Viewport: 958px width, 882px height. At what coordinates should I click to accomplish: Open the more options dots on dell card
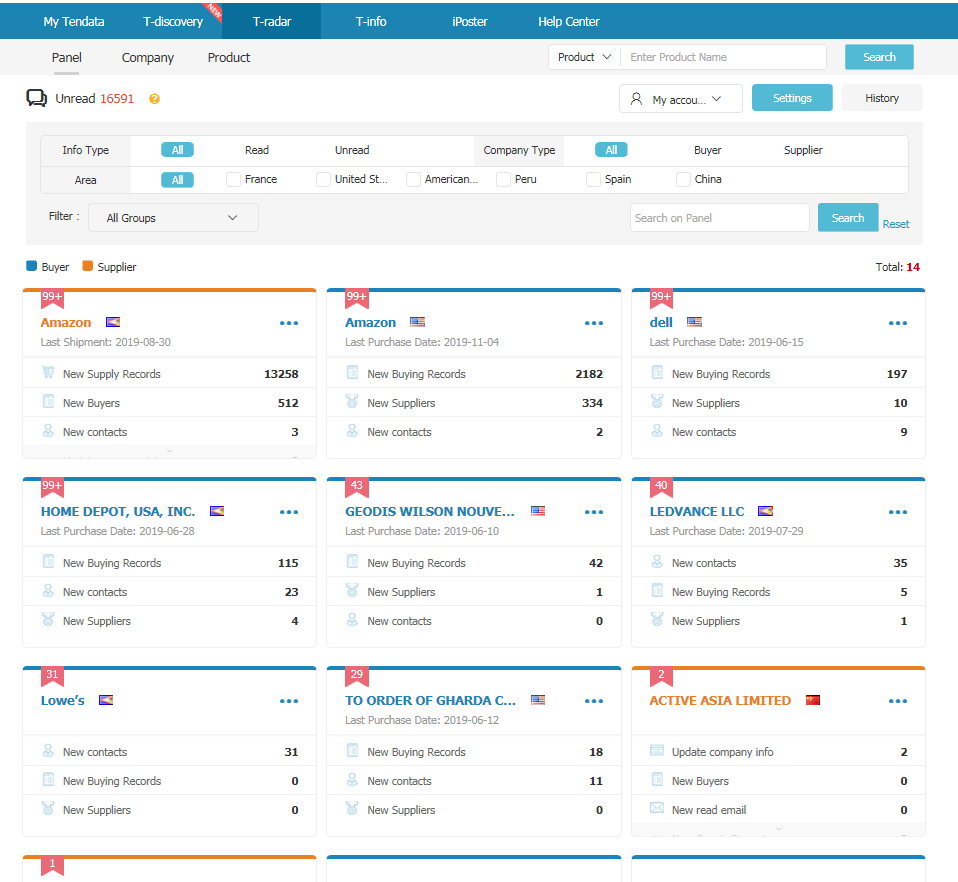(x=898, y=323)
